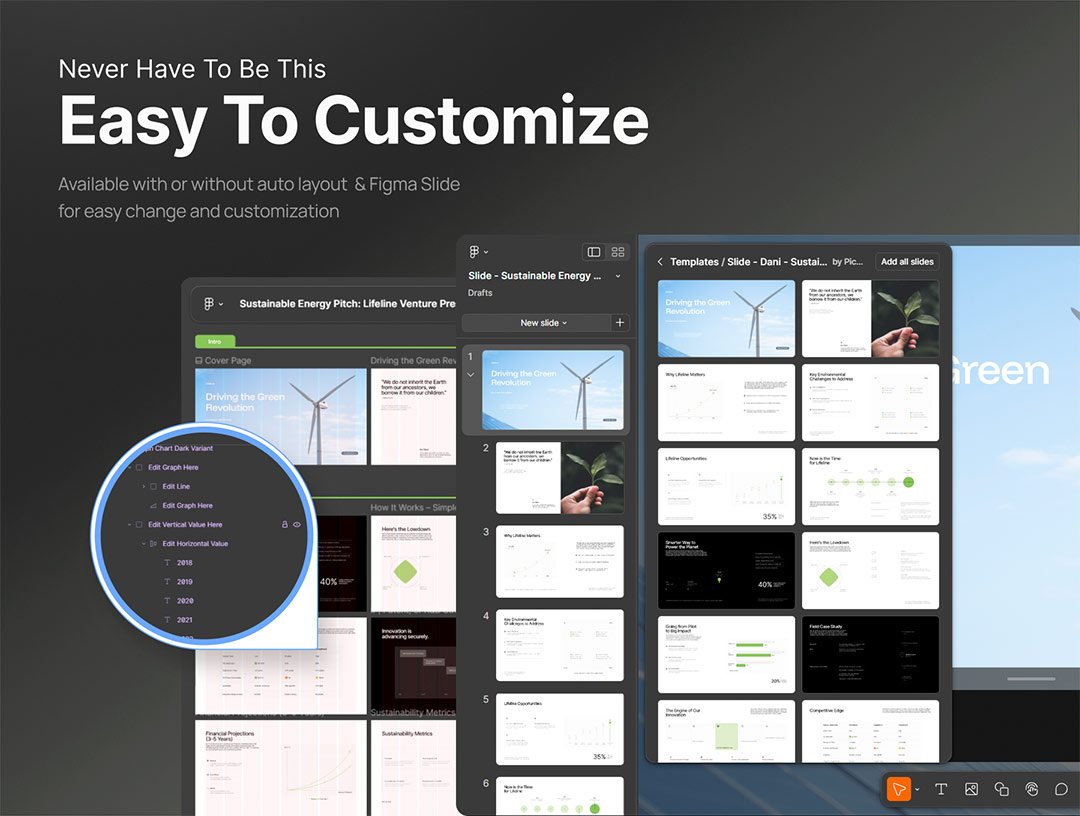Open the Intro green section tab

[x=215, y=341]
